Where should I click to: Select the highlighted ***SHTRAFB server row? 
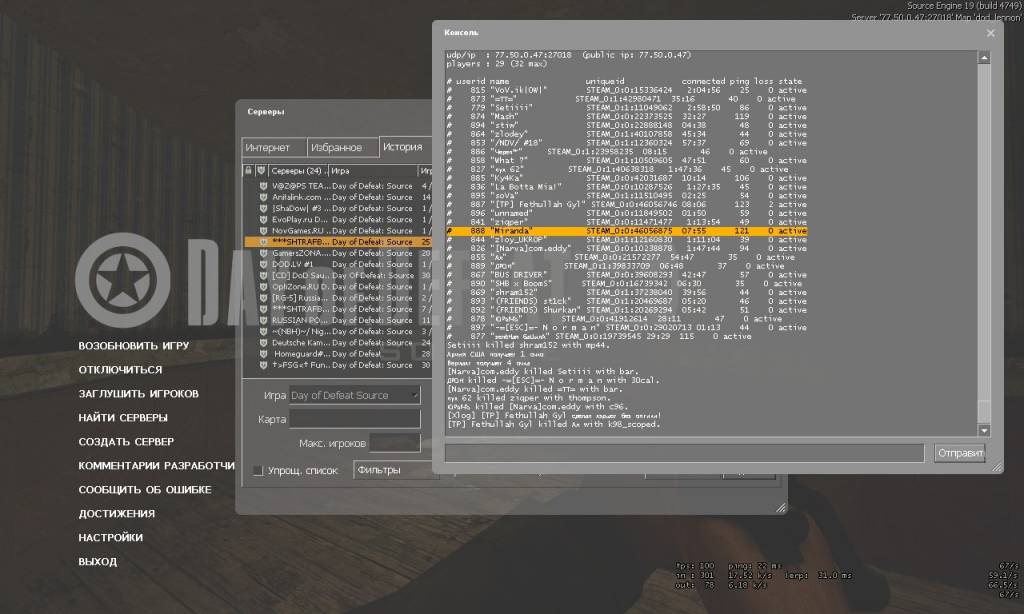pyautogui.click(x=338, y=242)
